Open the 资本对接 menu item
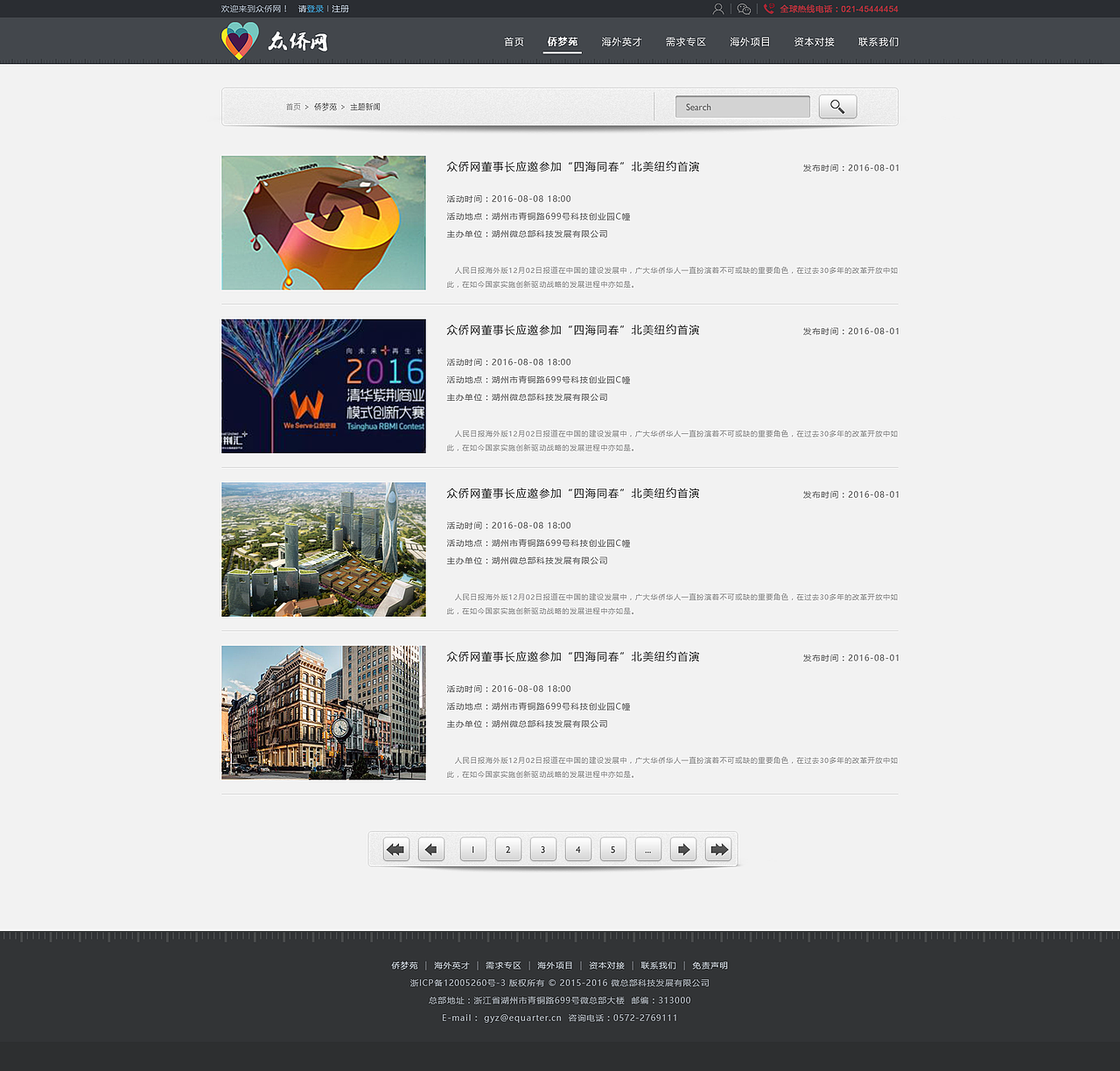This screenshot has width=1120, height=1071. (x=813, y=40)
